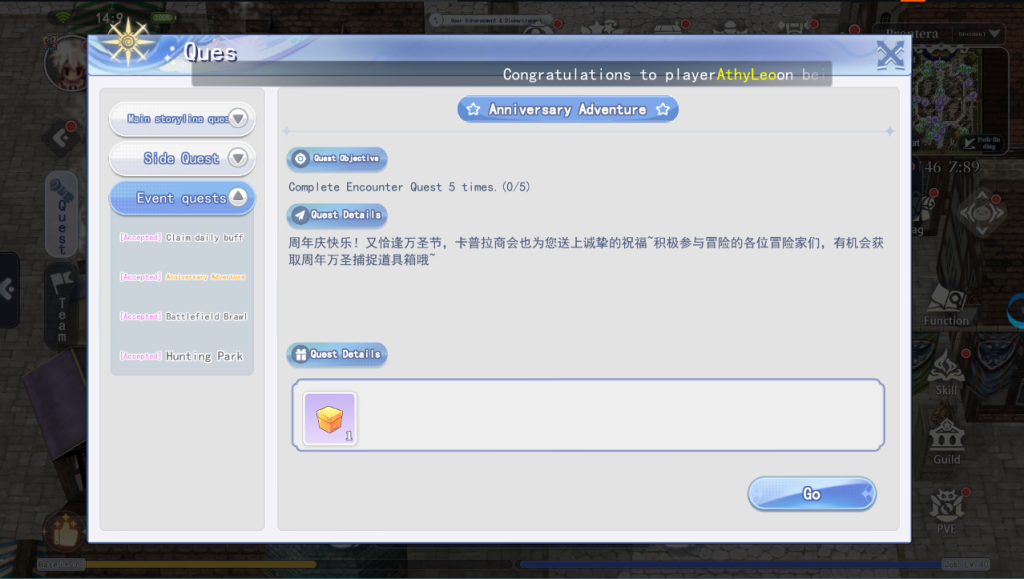Collapse the Event quests category

(x=182, y=198)
